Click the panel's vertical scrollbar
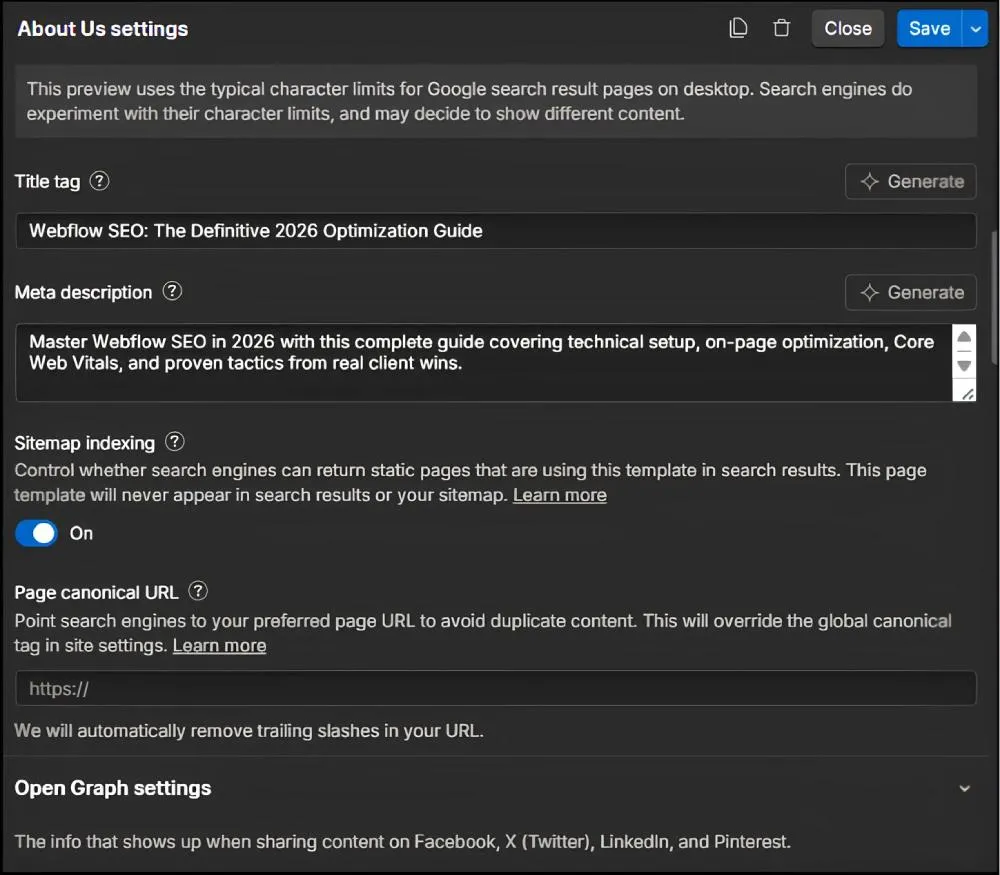 click(x=994, y=297)
